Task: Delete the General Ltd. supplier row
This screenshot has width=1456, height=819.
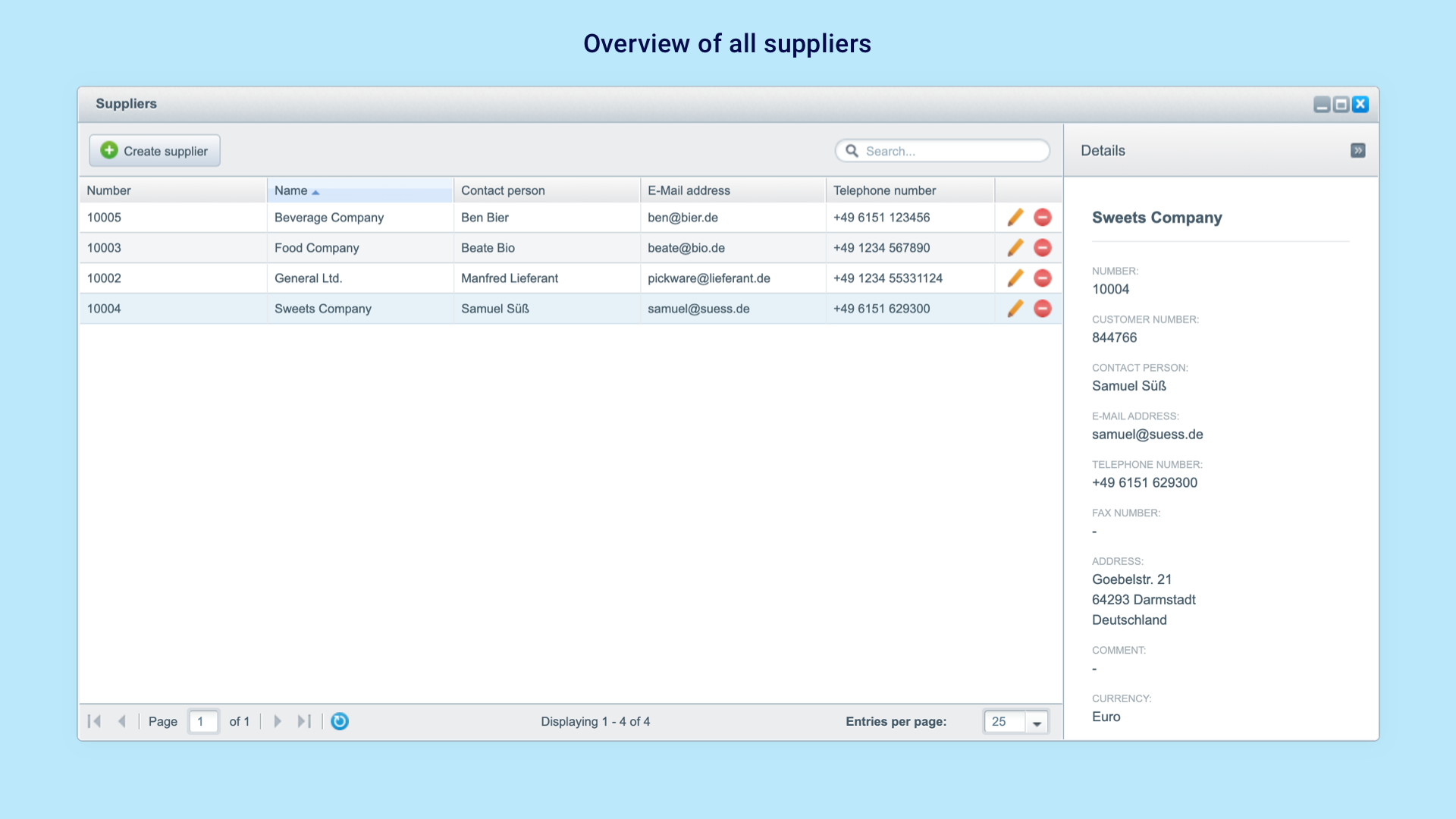Action: pyautogui.click(x=1043, y=278)
